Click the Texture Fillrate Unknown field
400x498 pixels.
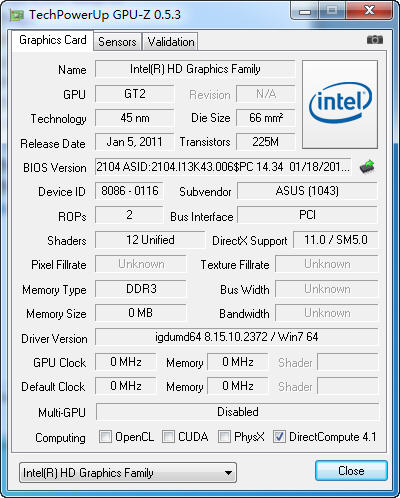[x=327, y=264]
